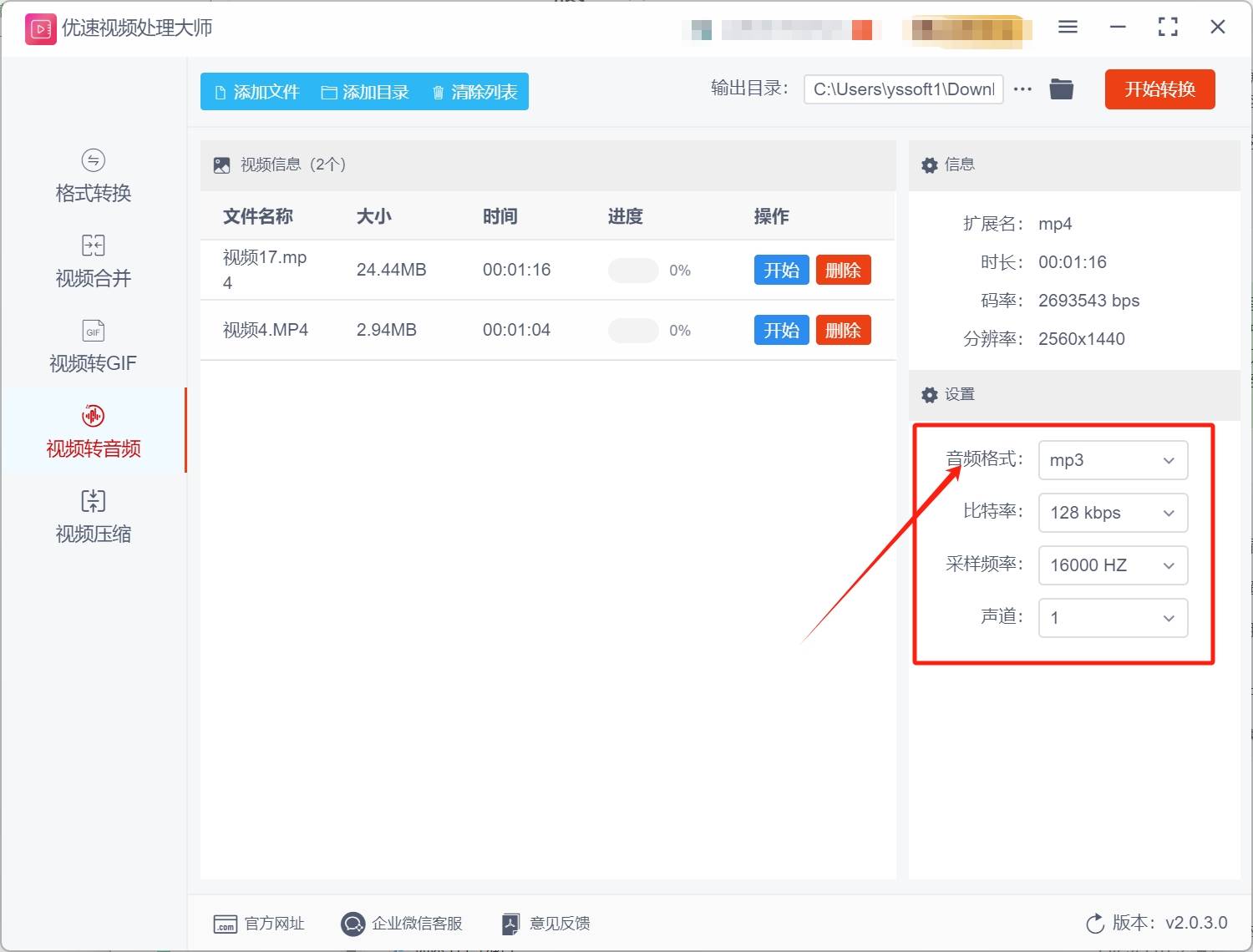This screenshot has height=952, width=1253.
Task: Click the app logo in title bar
Action: tap(39, 28)
